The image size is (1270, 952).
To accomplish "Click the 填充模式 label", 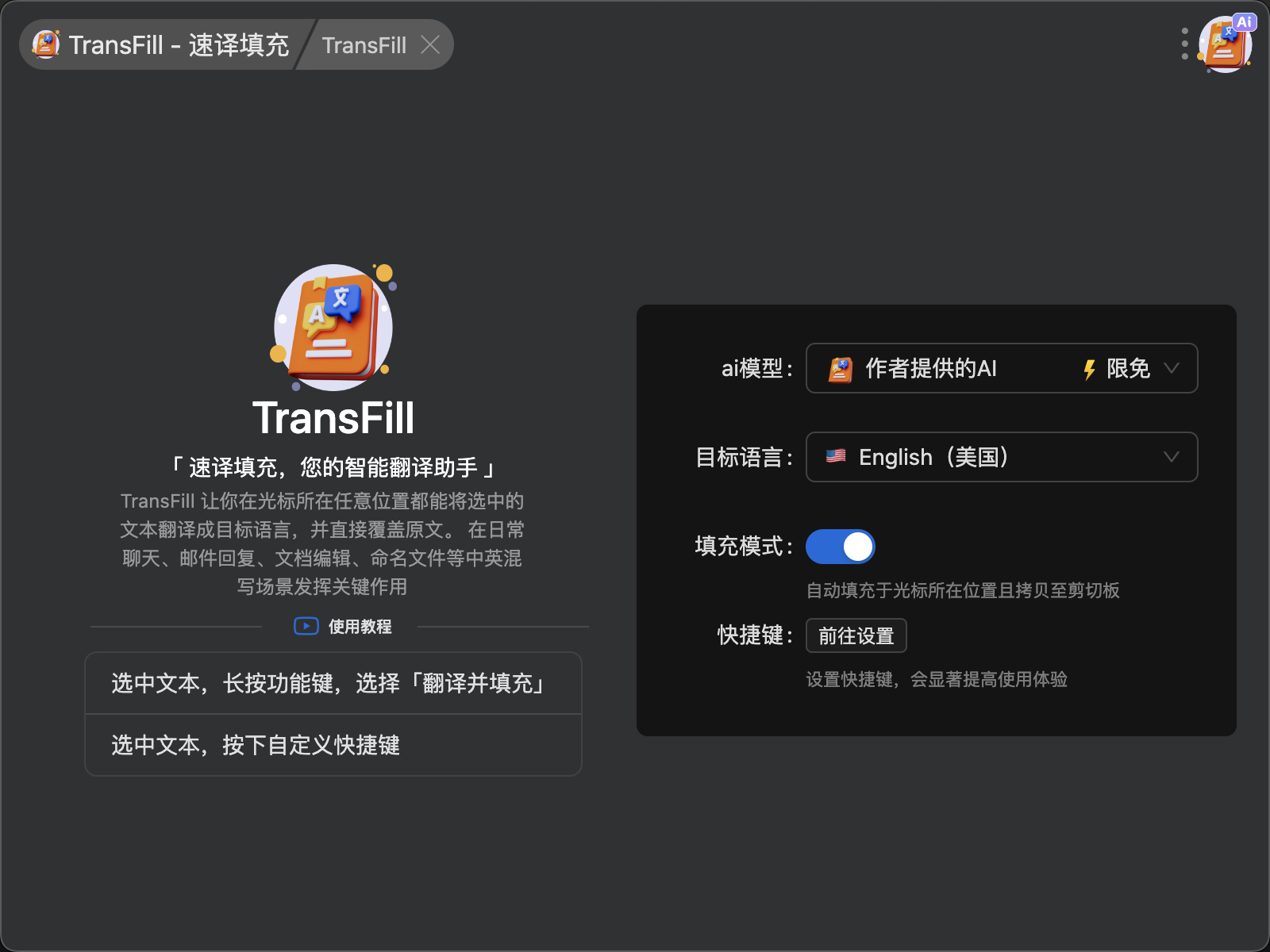I will (x=745, y=546).
